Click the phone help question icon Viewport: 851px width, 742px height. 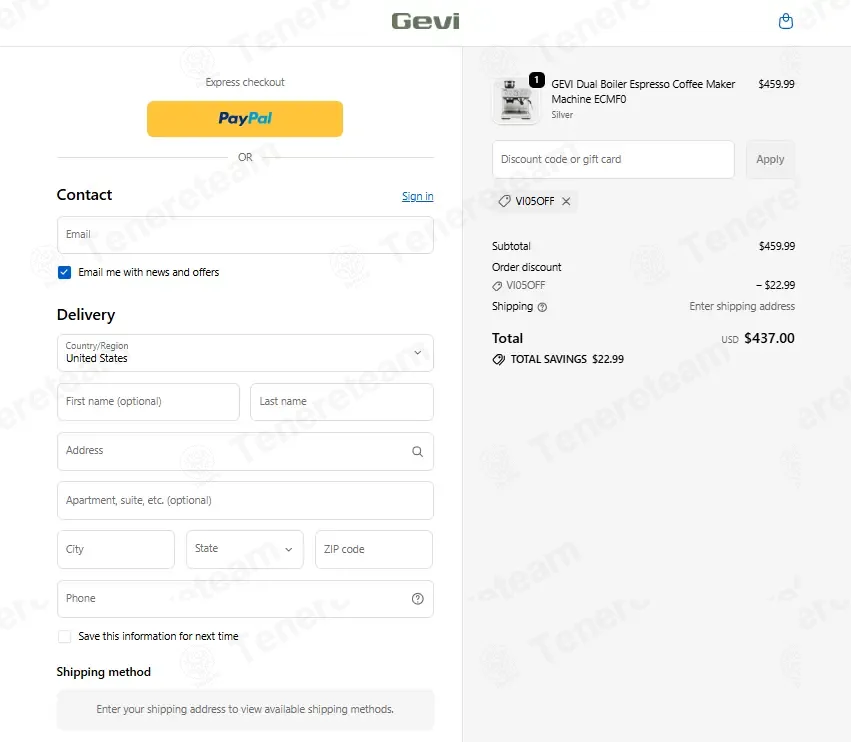pos(417,599)
